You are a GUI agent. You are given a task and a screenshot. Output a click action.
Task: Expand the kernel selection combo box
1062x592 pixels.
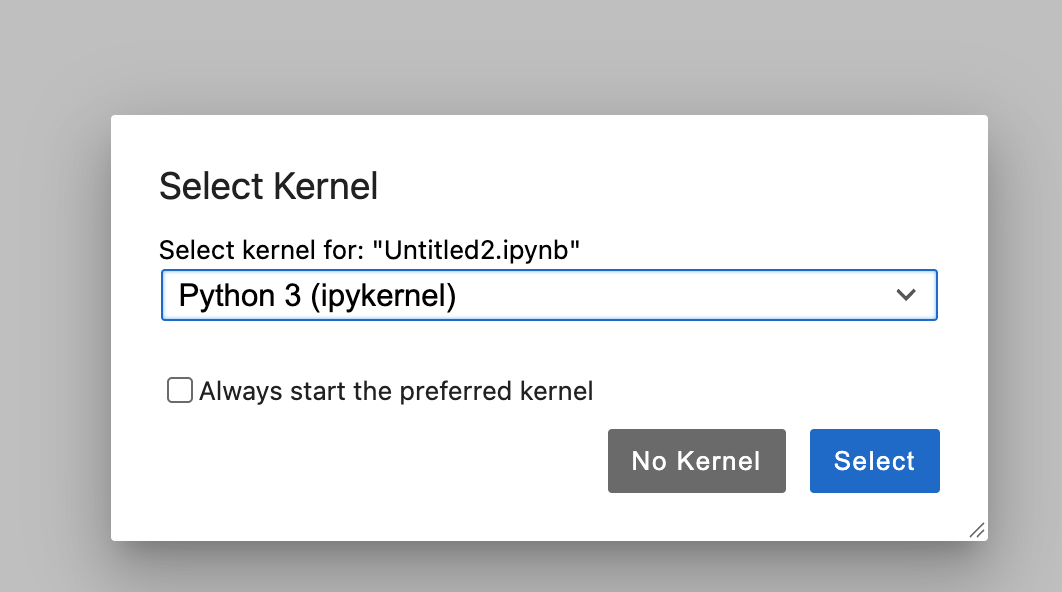[549, 295]
